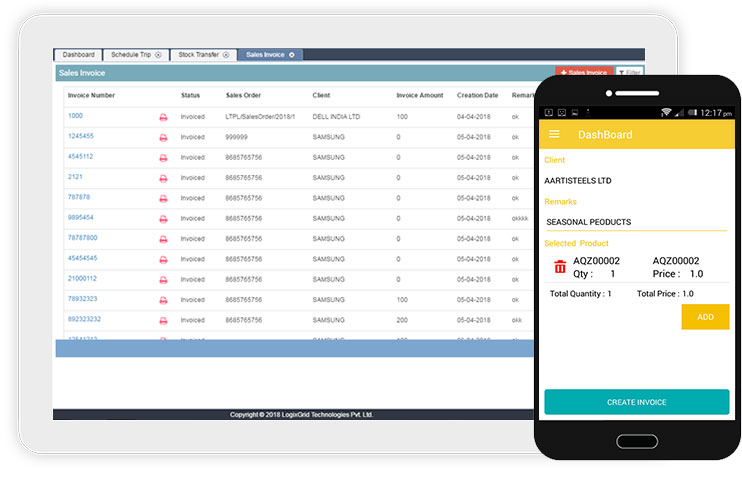Print invoice 45454545
This screenshot has height=478, width=742.
(x=163, y=260)
